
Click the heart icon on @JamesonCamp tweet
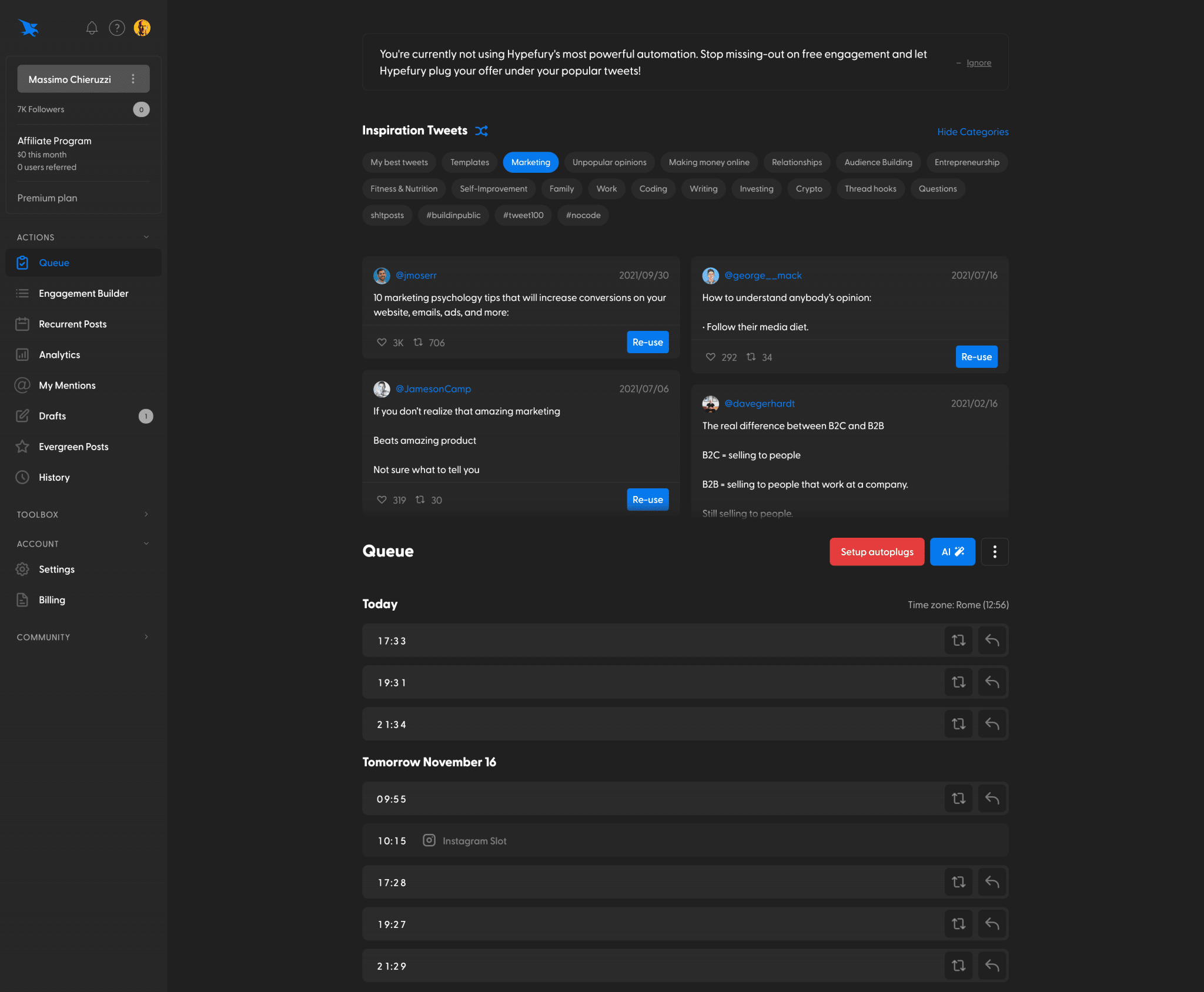click(382, 500)
